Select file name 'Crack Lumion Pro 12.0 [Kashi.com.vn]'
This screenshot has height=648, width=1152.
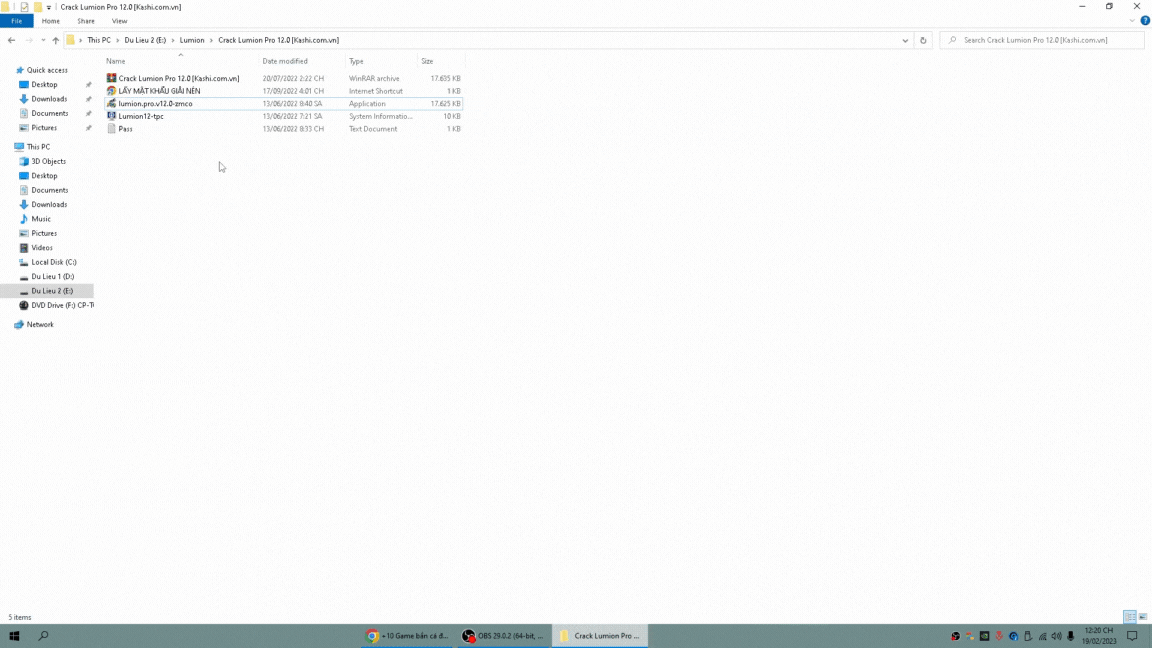[x=179, y=79]
